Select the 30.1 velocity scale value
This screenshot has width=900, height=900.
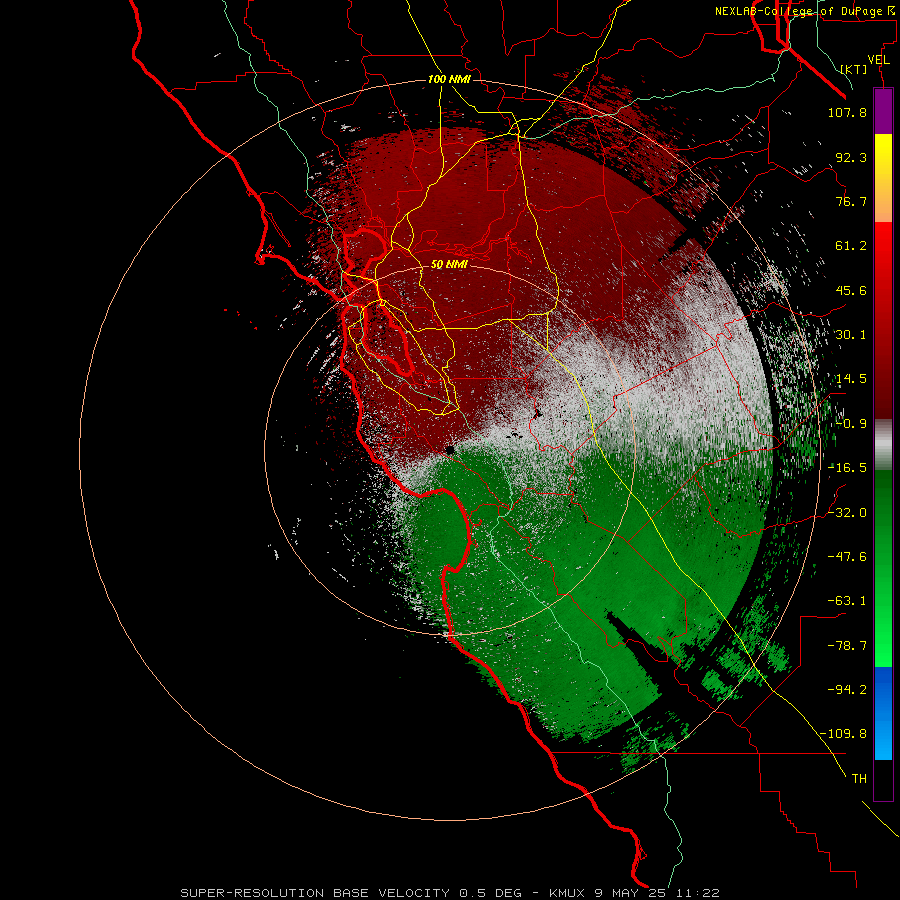(851, 335)
